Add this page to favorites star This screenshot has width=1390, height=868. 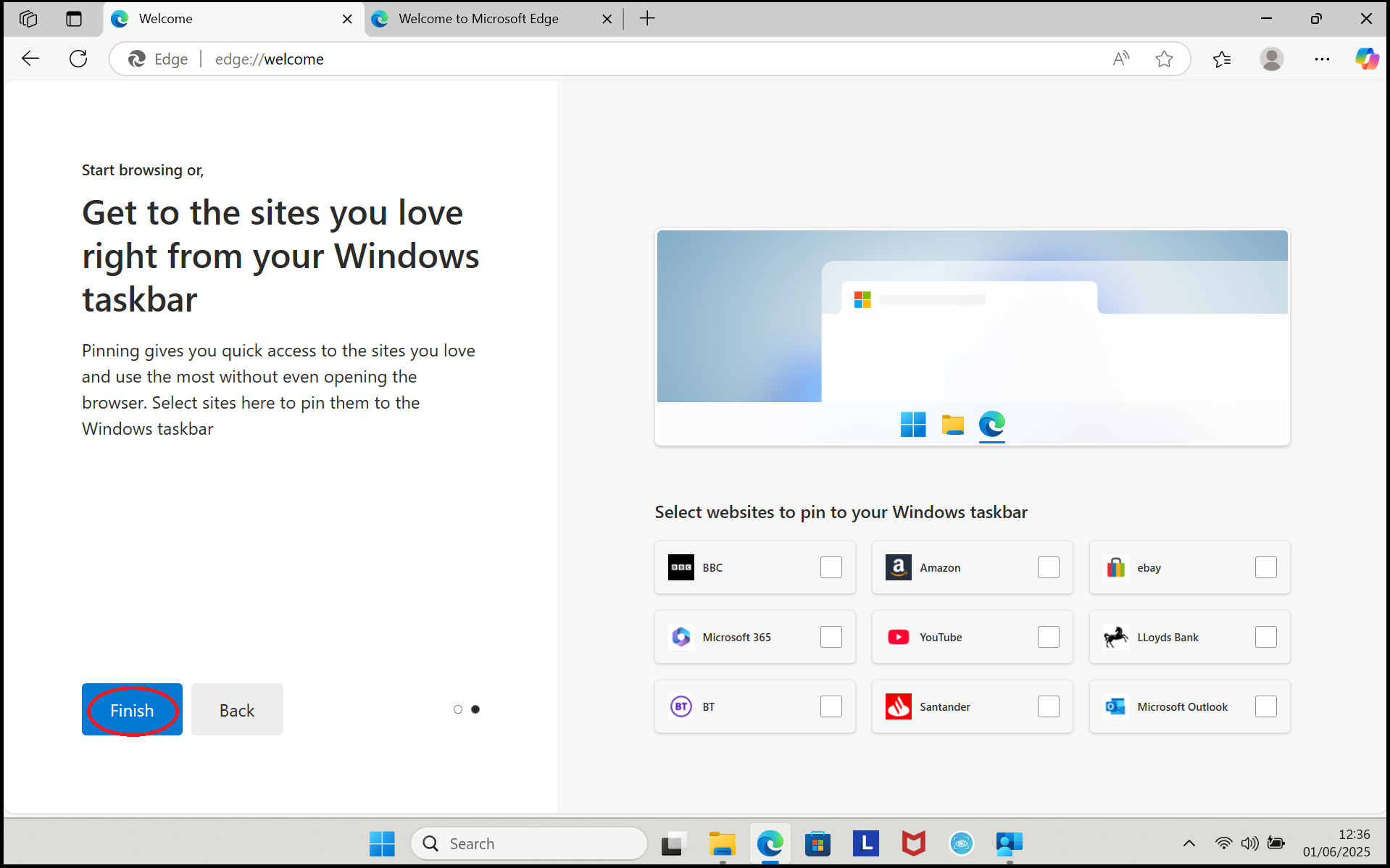[x=1164, y=59]
